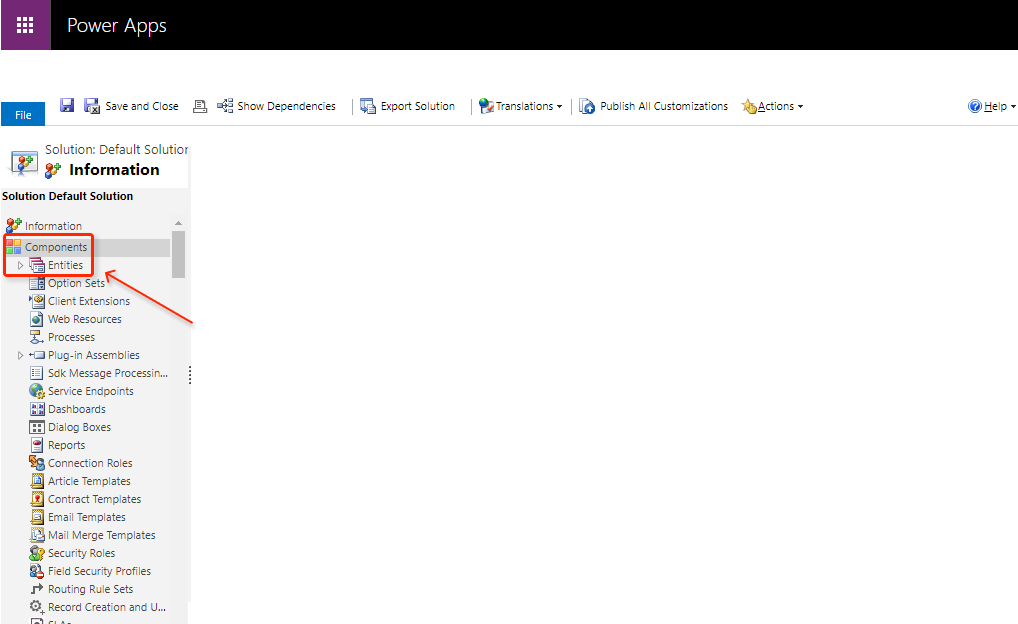Image resolution: width=1018 pixels, height=624 pixels.
Task: Click the Reports icon
Action: (37, 445)
